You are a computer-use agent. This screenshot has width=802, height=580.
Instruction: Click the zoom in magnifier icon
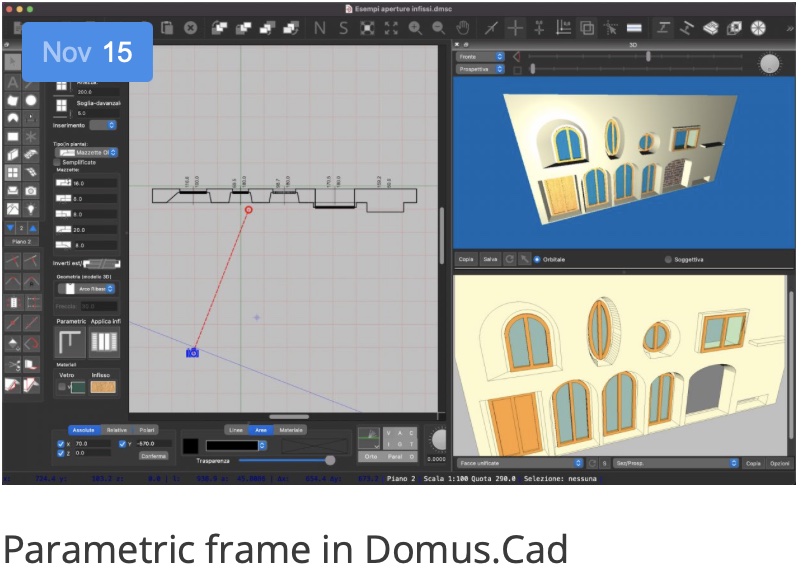[416, 28]
